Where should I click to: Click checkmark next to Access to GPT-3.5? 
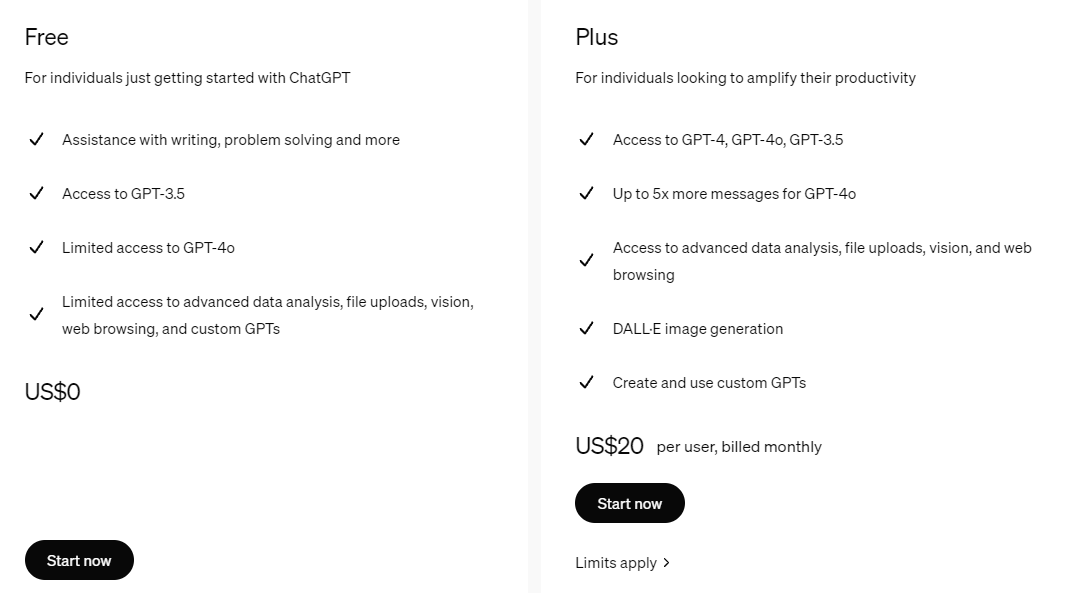(36, 193)
